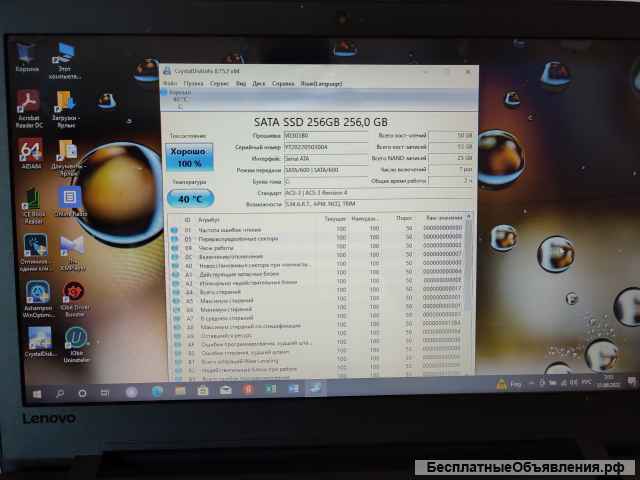Click the taskbar clock and date
The height and width of the screenshot is (480, 640).
(608, 381)
